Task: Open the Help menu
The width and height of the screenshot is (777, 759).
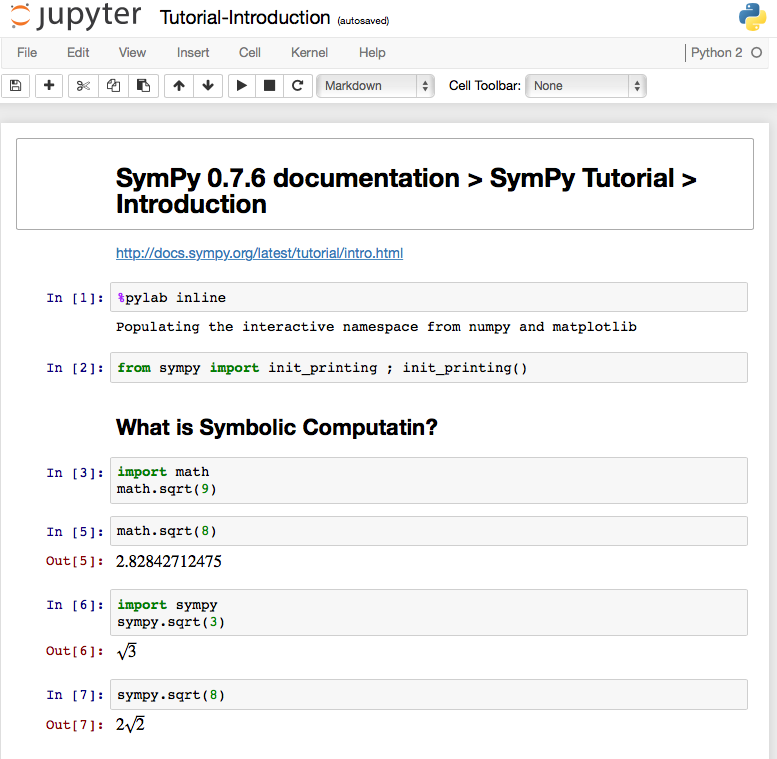Action: (372, 53)
